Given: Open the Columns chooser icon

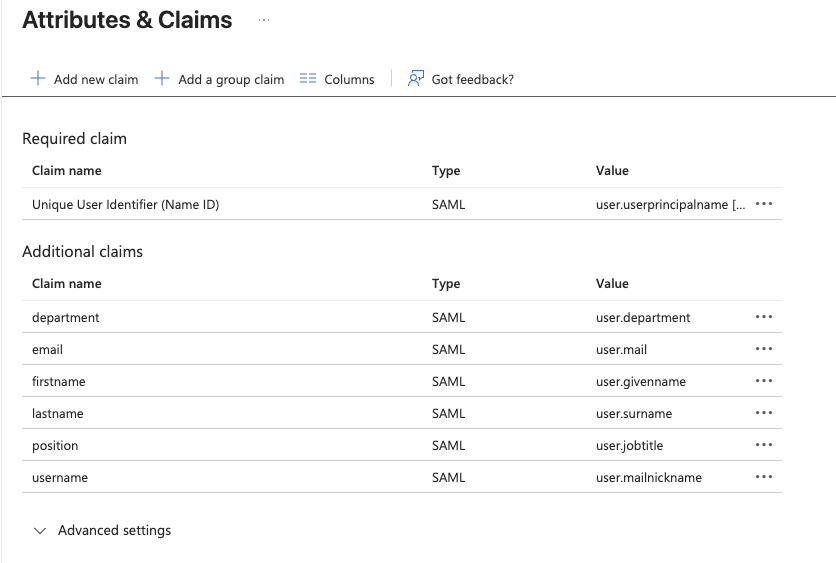Looking at the screenshot, I should point(308,79).
